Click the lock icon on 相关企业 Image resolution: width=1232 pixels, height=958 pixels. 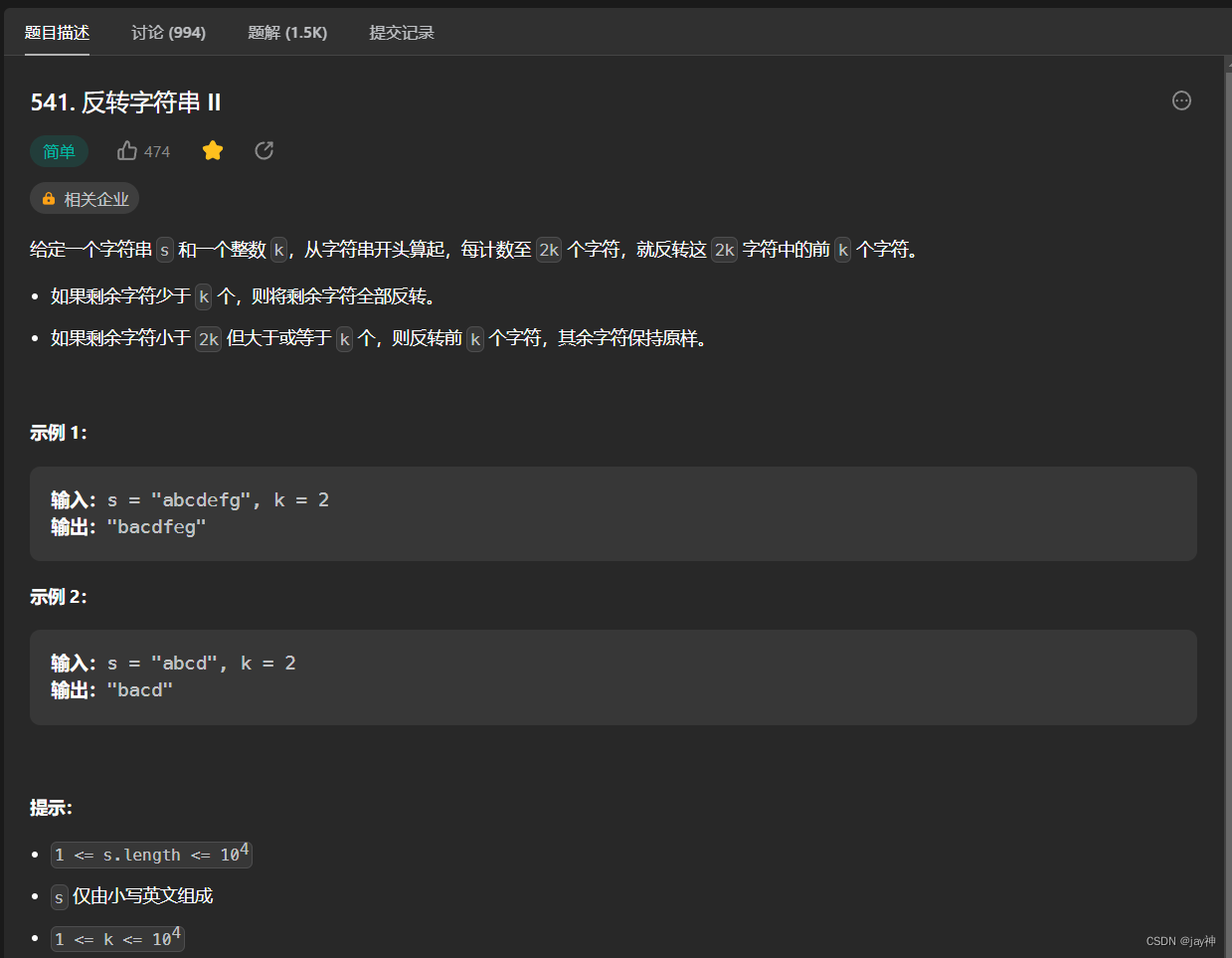[x=48, y=198]
